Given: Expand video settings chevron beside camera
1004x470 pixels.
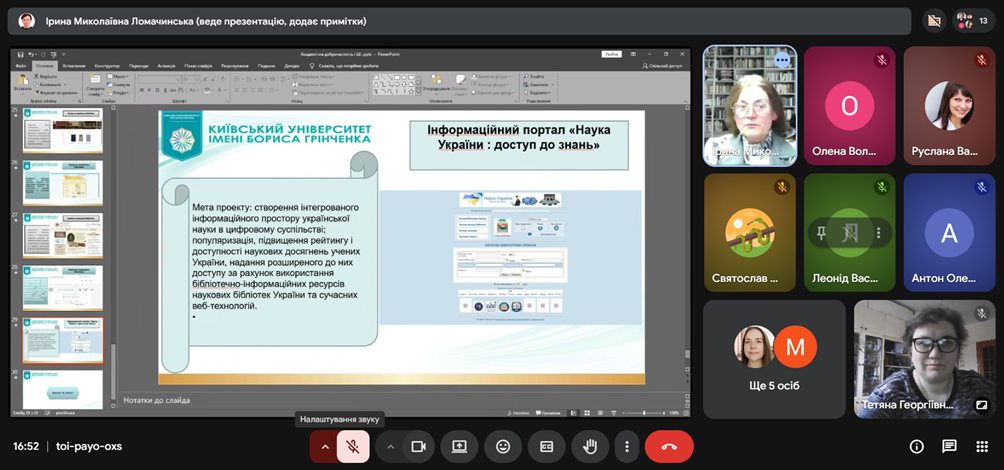Looking at the screenshot, I should pos(391,446).
